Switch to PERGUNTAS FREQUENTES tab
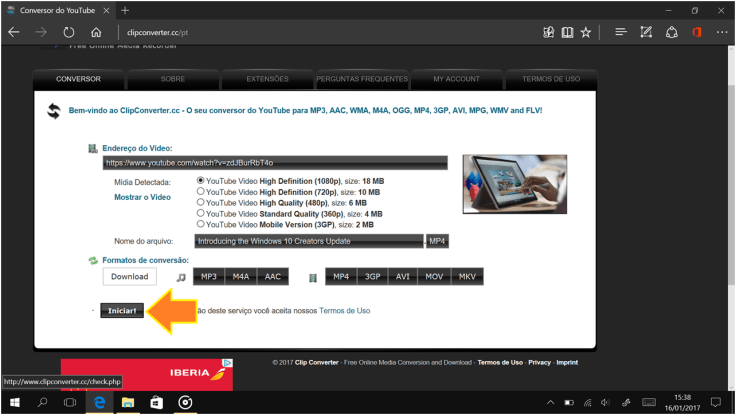This screenshot has width=736, height=415. tap(360, 79)
